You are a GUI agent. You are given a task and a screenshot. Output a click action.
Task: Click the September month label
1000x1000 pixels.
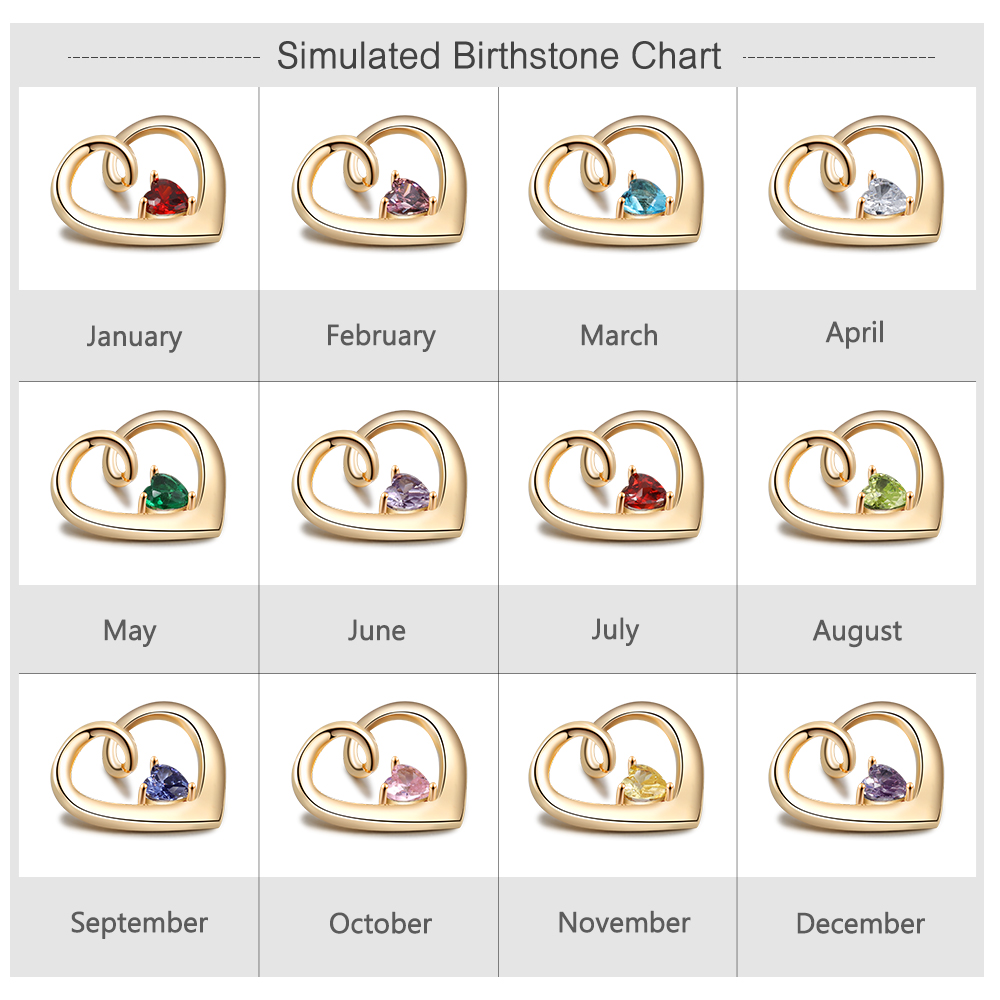tap(139, 923)
